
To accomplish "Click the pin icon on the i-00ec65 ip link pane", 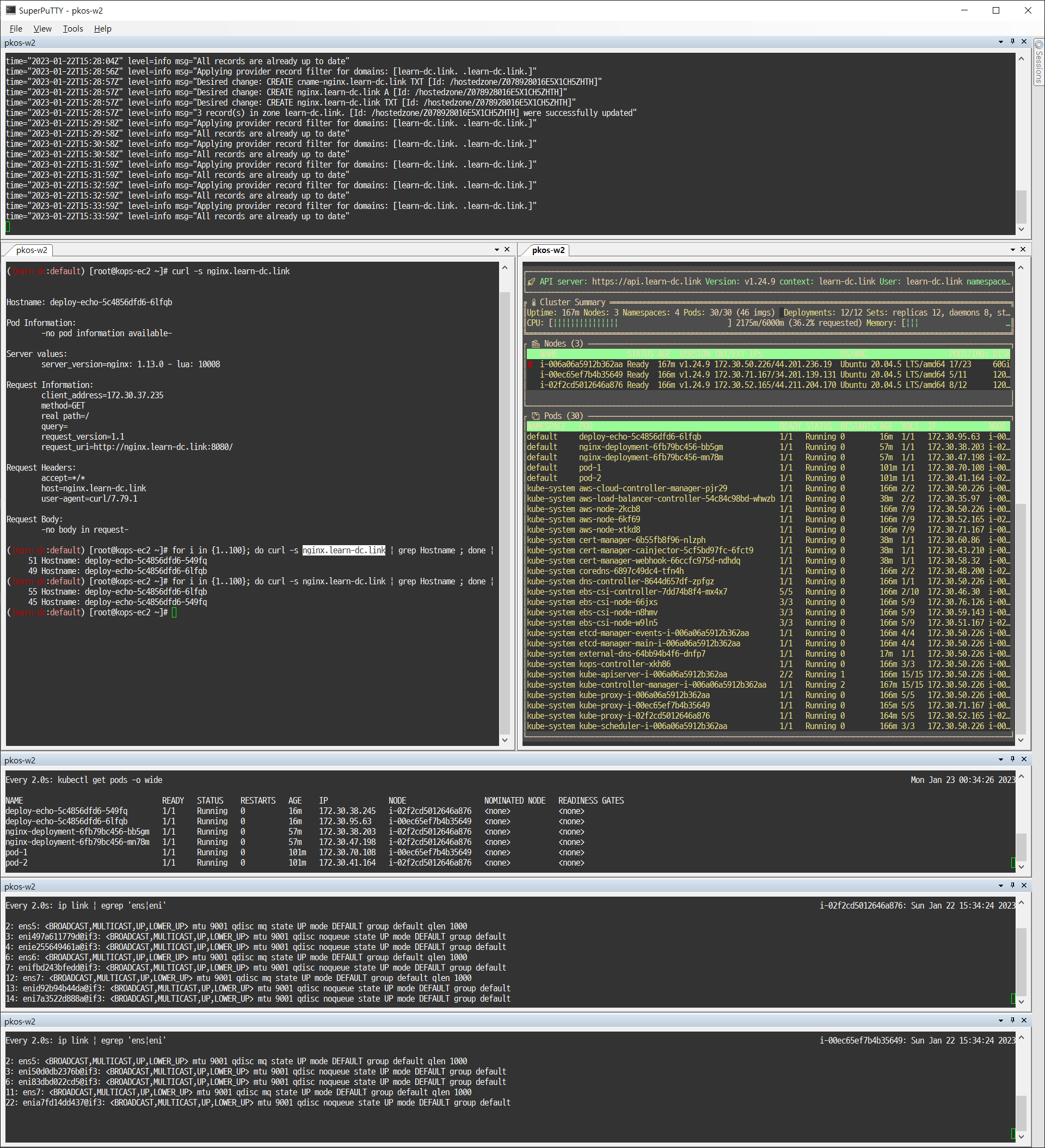I will (x=1012, y=1021).
